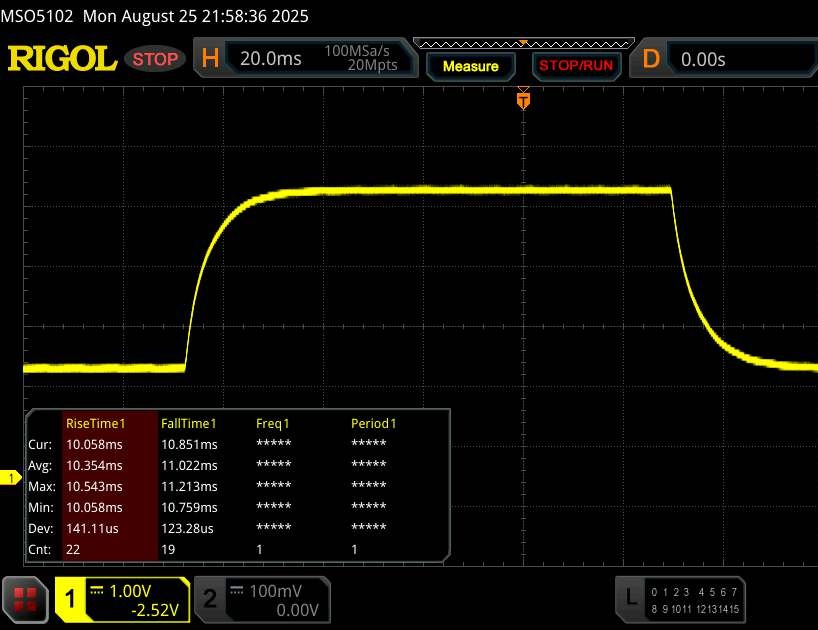Open the L logic analyzer icon
818x630 pixels.
631,598
